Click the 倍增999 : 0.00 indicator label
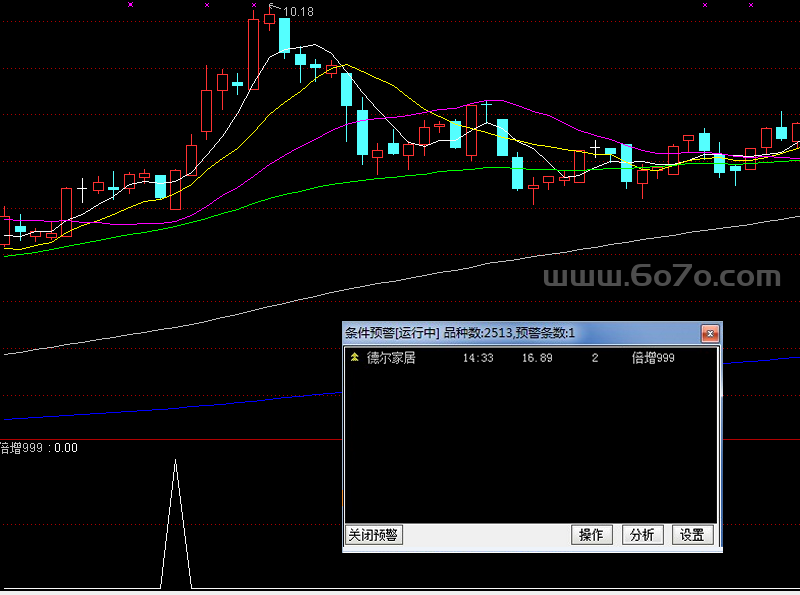 (39, 448)
